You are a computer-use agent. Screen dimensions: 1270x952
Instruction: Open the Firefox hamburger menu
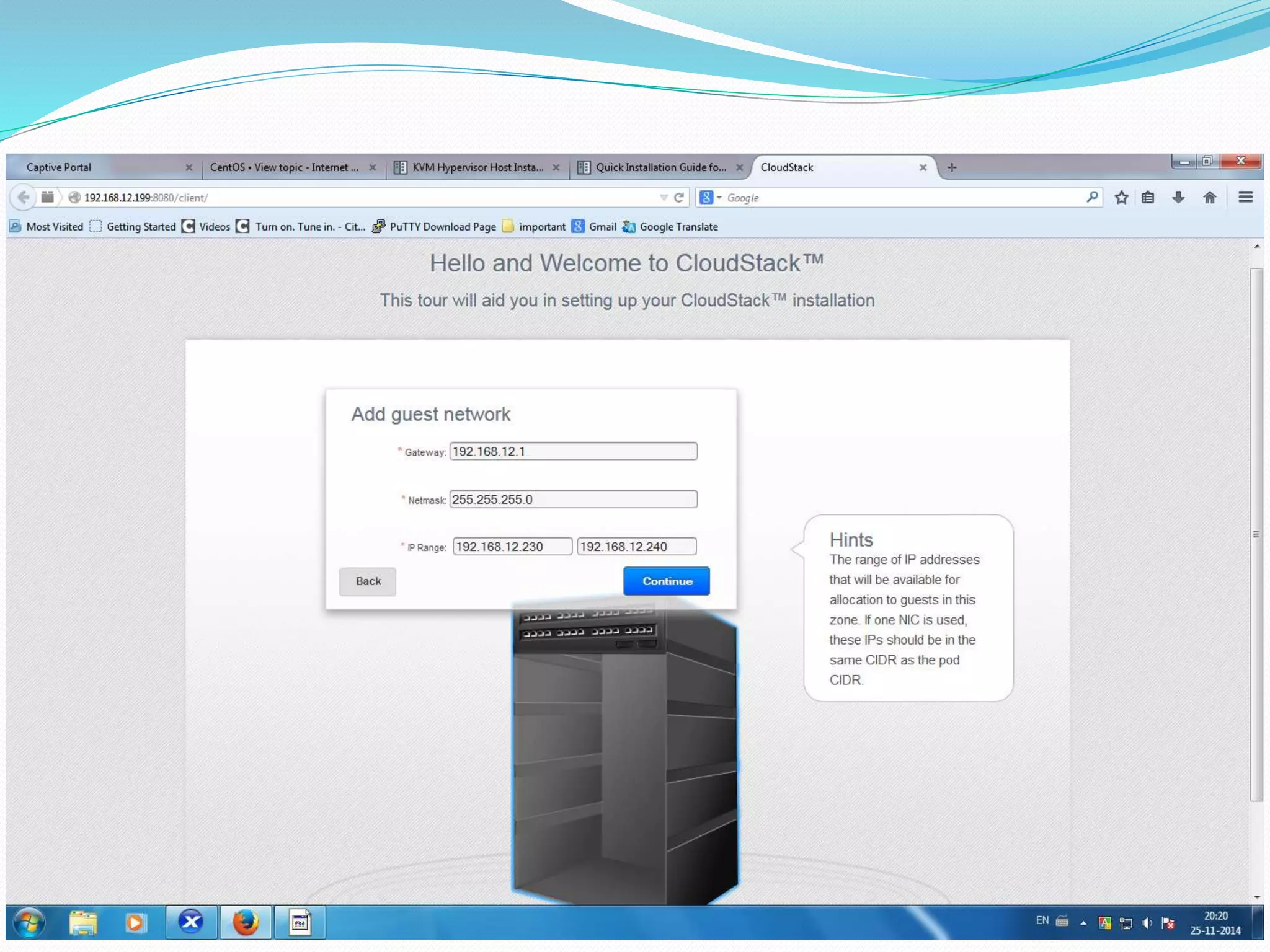point(1245,197)
